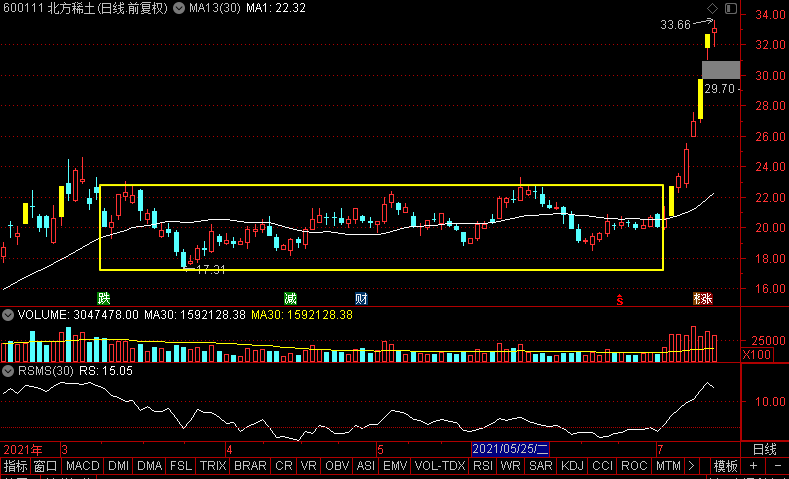This screenshot has width=789, height=479.
Task: Choose the ASI indicator tab
Action: [x=365, y=465]
